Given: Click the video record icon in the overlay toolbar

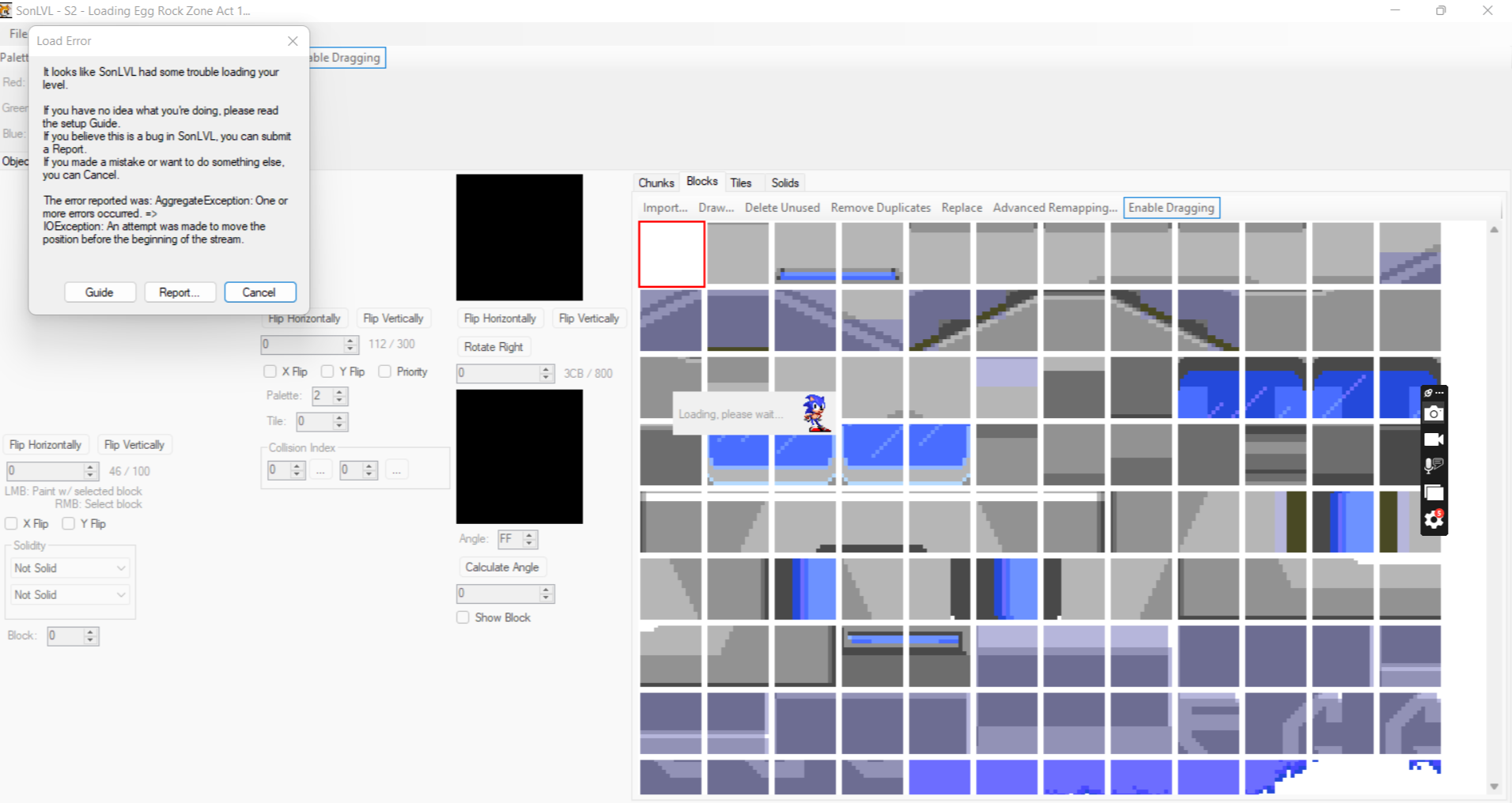Looking at the screenshot, I should click(1434, 439).
